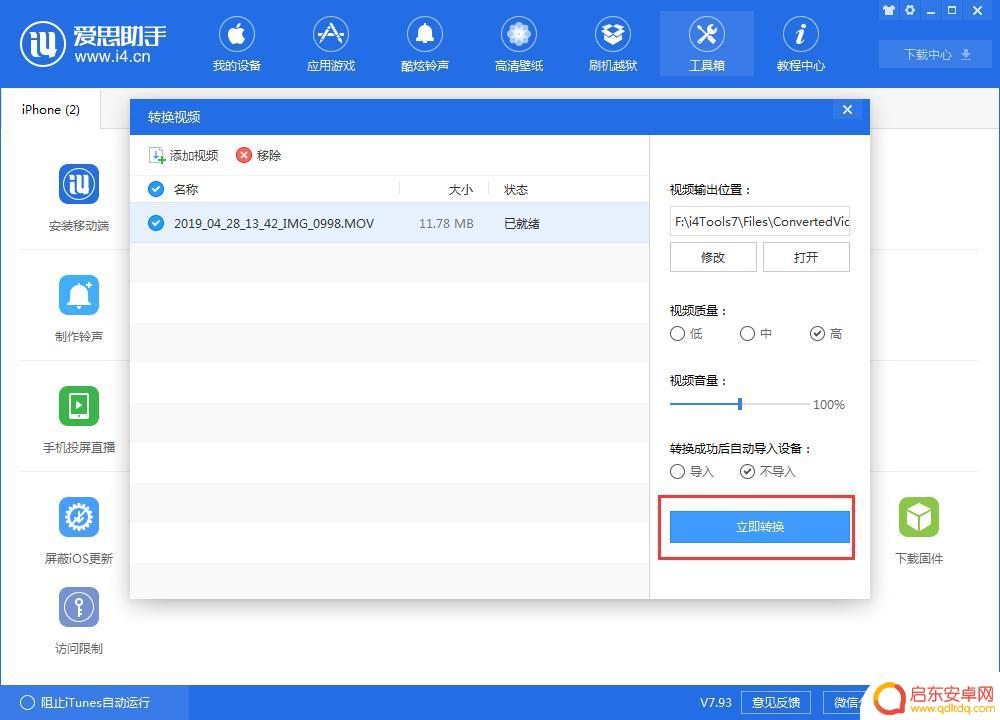Click 意见反馈 feedback button
Viewport: 1000px width, 720px height.
click(776, 702)
